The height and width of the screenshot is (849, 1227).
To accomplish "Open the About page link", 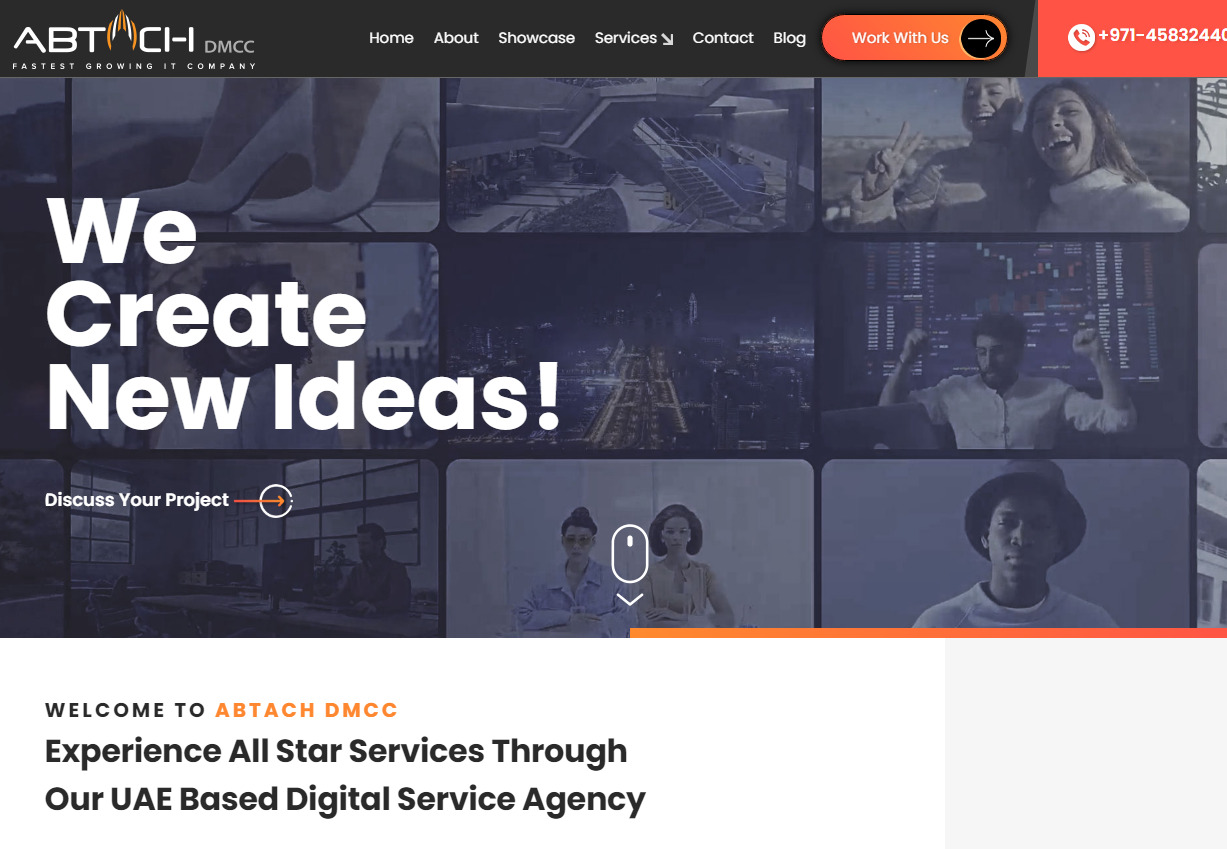I will 456,38.
